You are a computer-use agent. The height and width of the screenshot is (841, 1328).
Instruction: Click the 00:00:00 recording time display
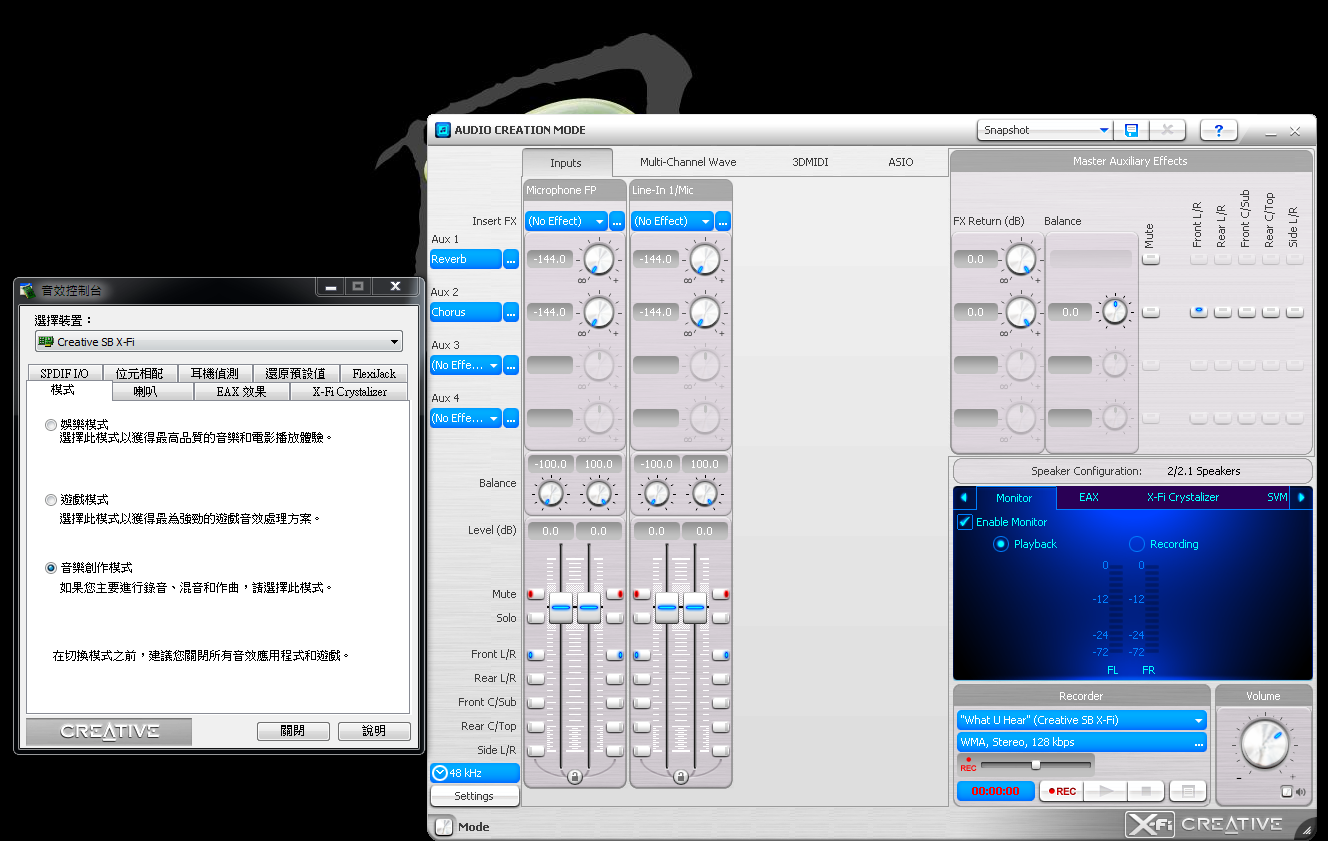point(995,791)
